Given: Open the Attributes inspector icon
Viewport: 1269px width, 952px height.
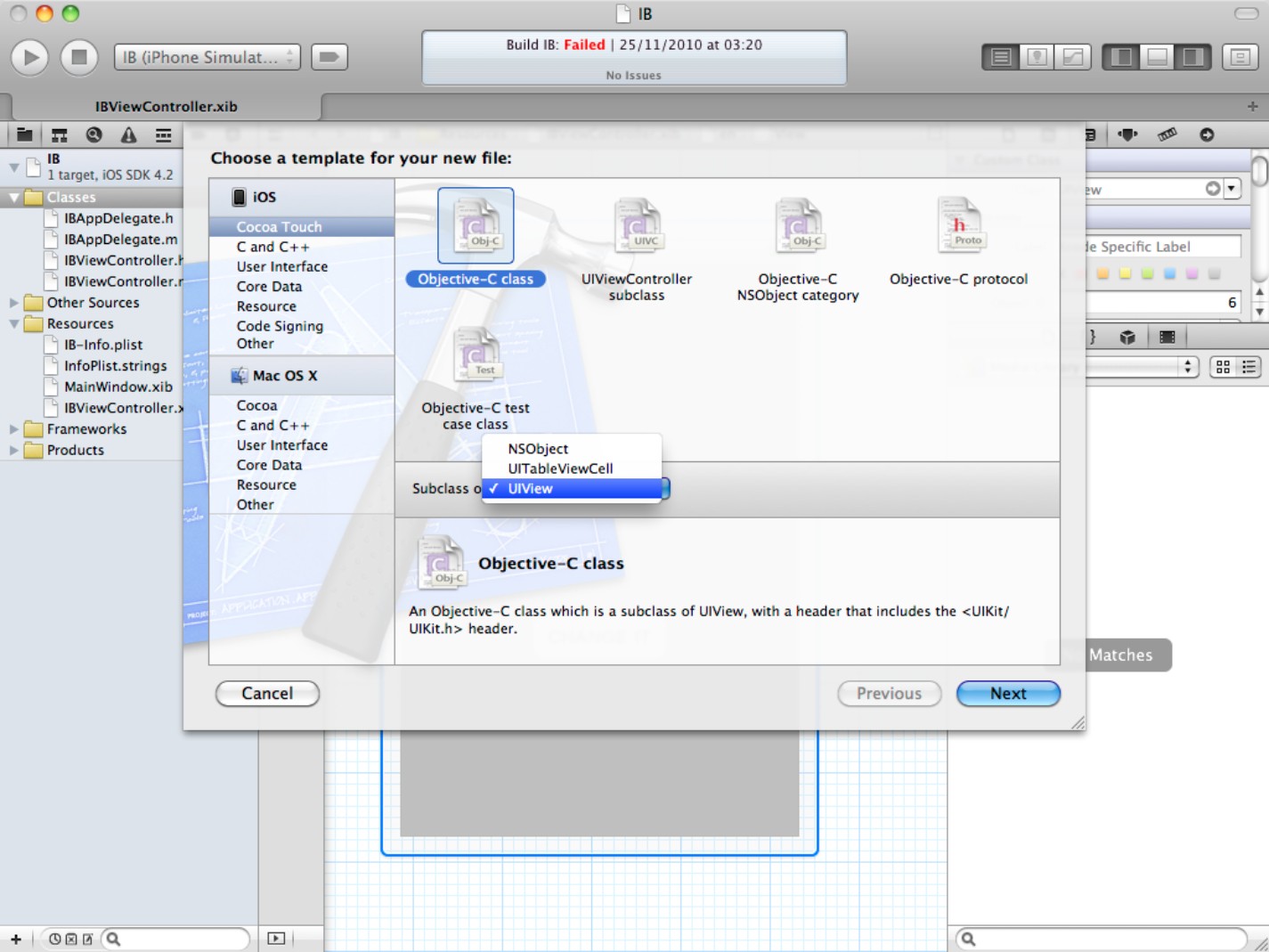Looking at the screenshot, I should [1127, 134].
